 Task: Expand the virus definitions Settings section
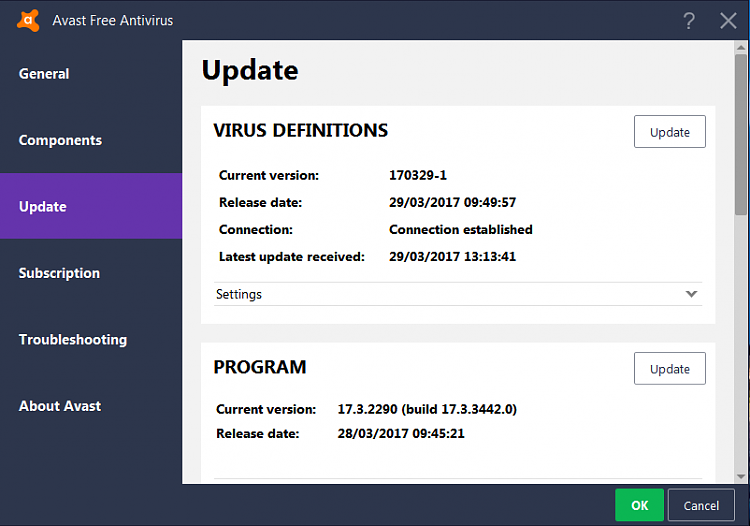(458, 294)
